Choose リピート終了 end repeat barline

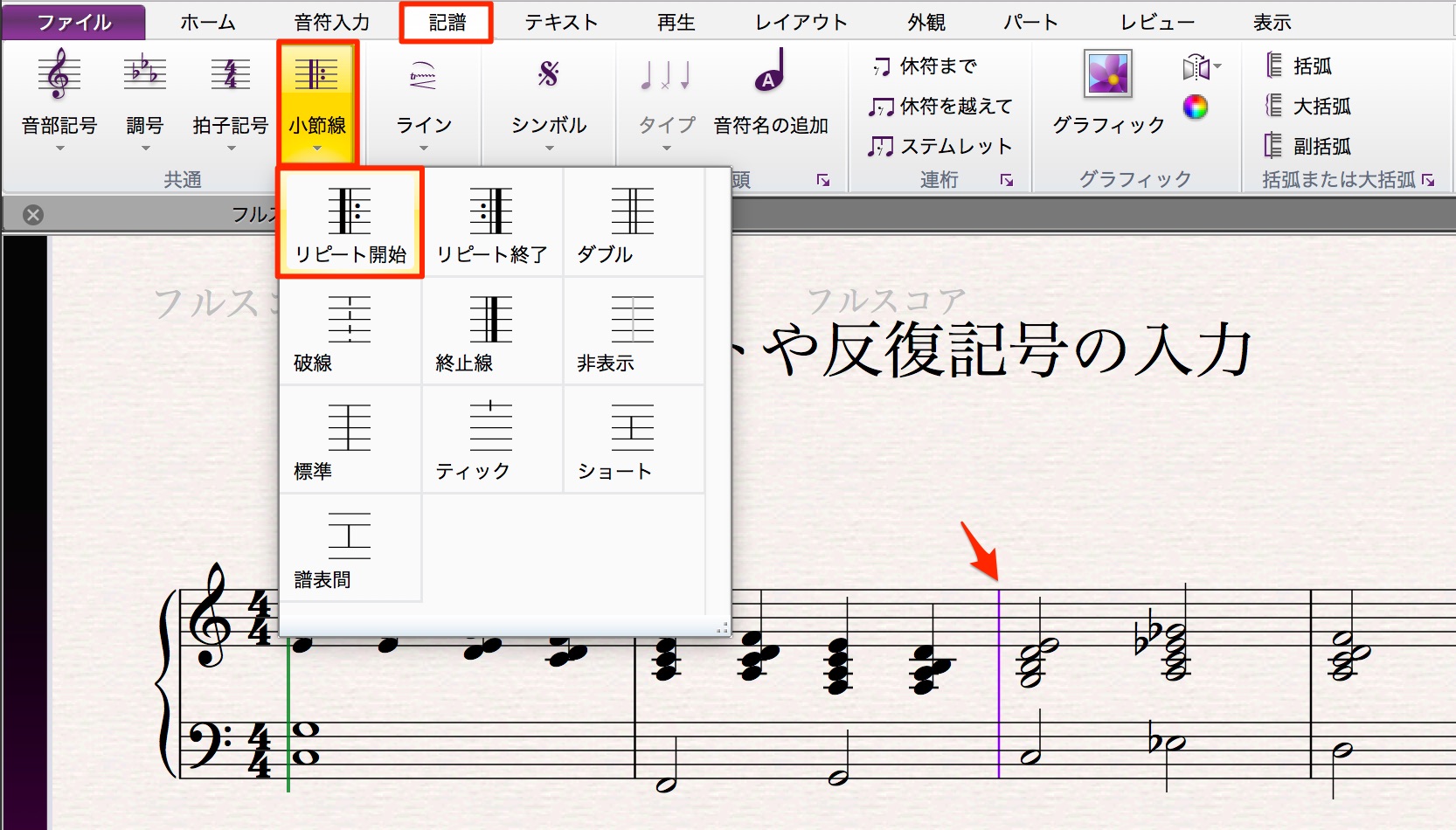pyautogui.click(x=491, y=224)
